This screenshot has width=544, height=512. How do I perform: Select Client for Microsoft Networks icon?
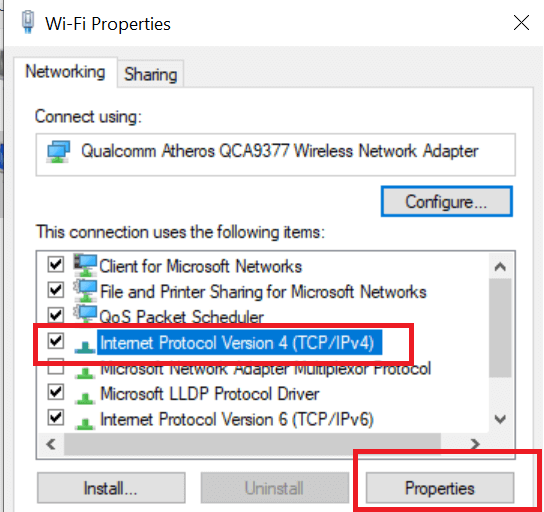(x=85, y=266)
